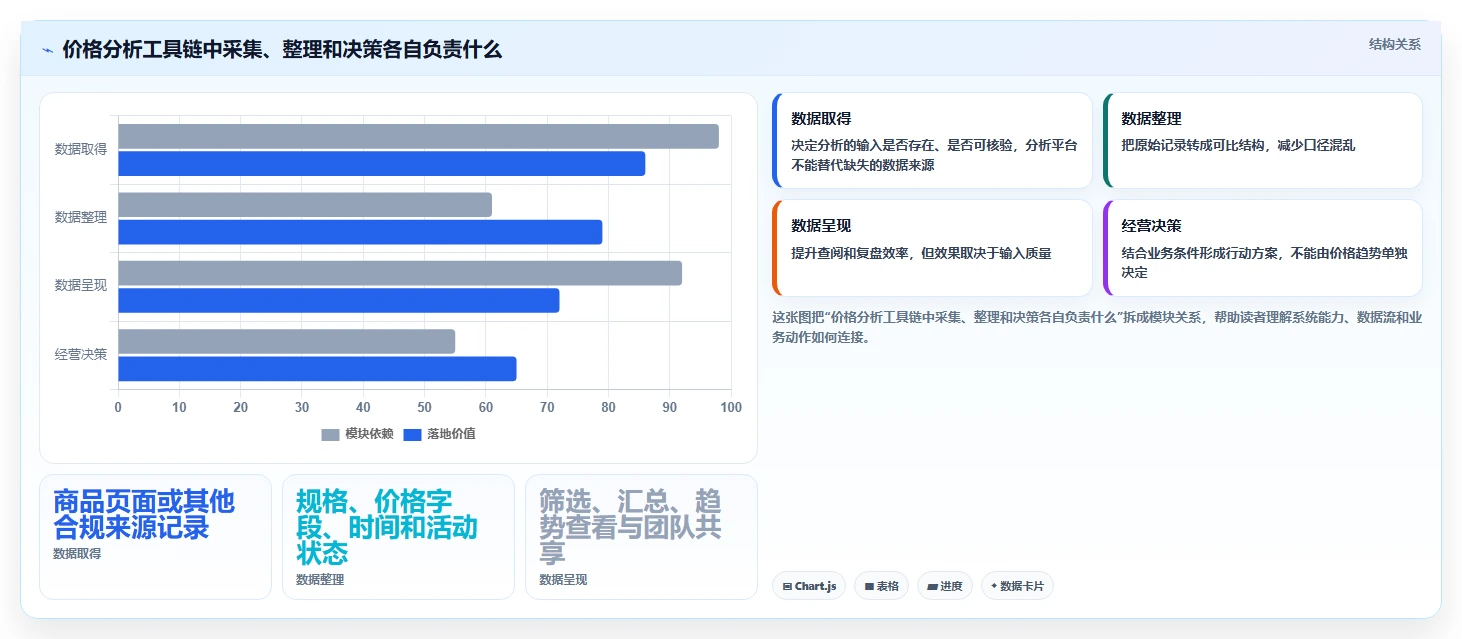Screen dimensions: 1462x639
Task: Click the blue 落地价值 bar for 数据整理
Action: coord(360,232)
